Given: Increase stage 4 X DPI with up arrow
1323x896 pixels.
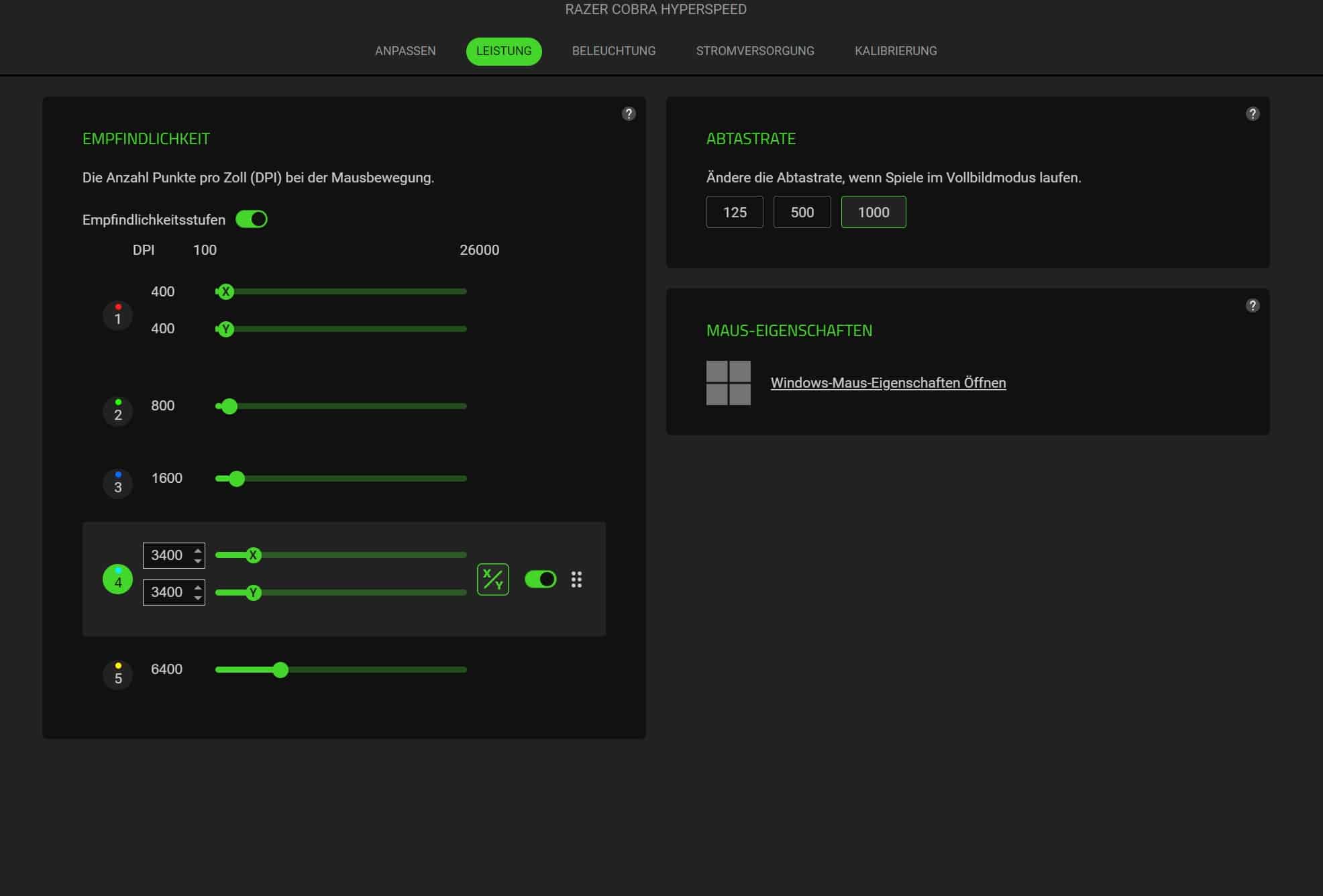Looking at the screenshot, I should (198, 551).
